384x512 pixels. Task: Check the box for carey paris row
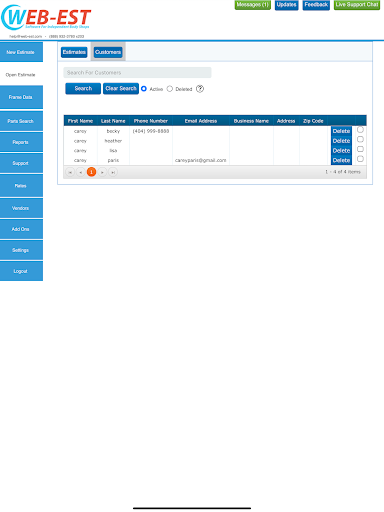360,159
